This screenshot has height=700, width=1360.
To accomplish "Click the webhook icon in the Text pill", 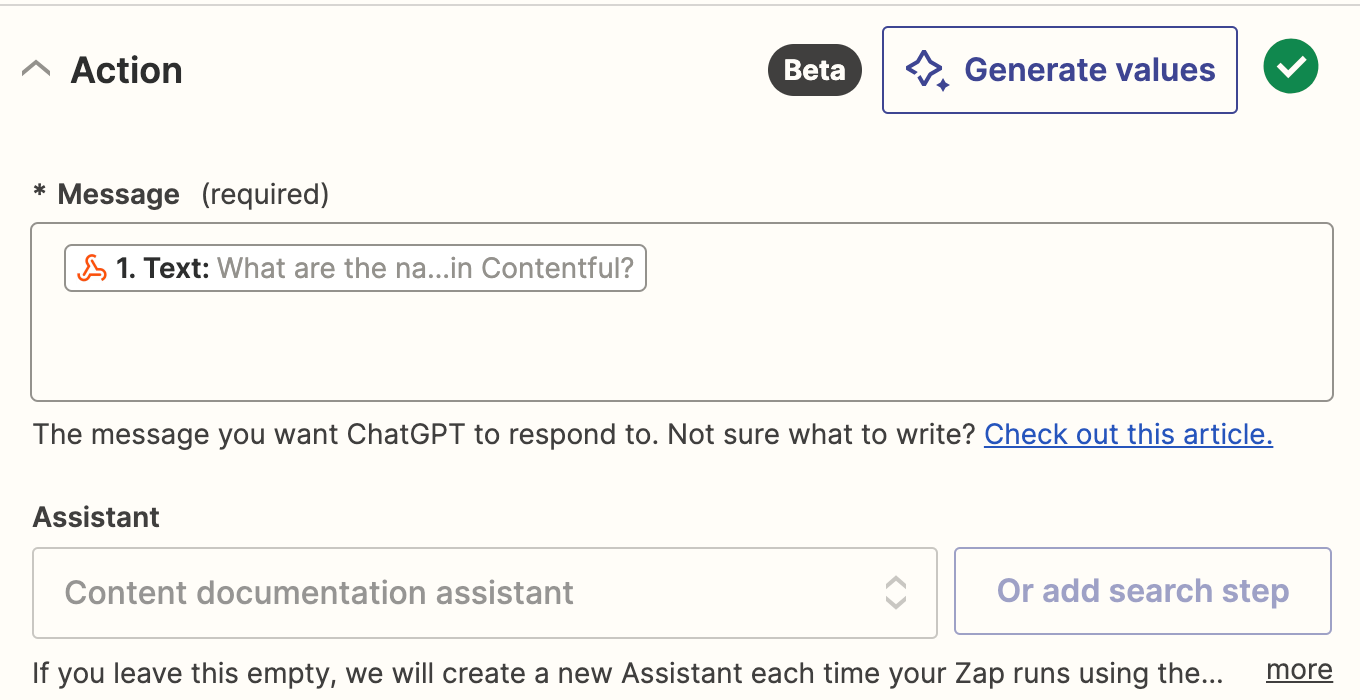I will [x=92, y=268].
